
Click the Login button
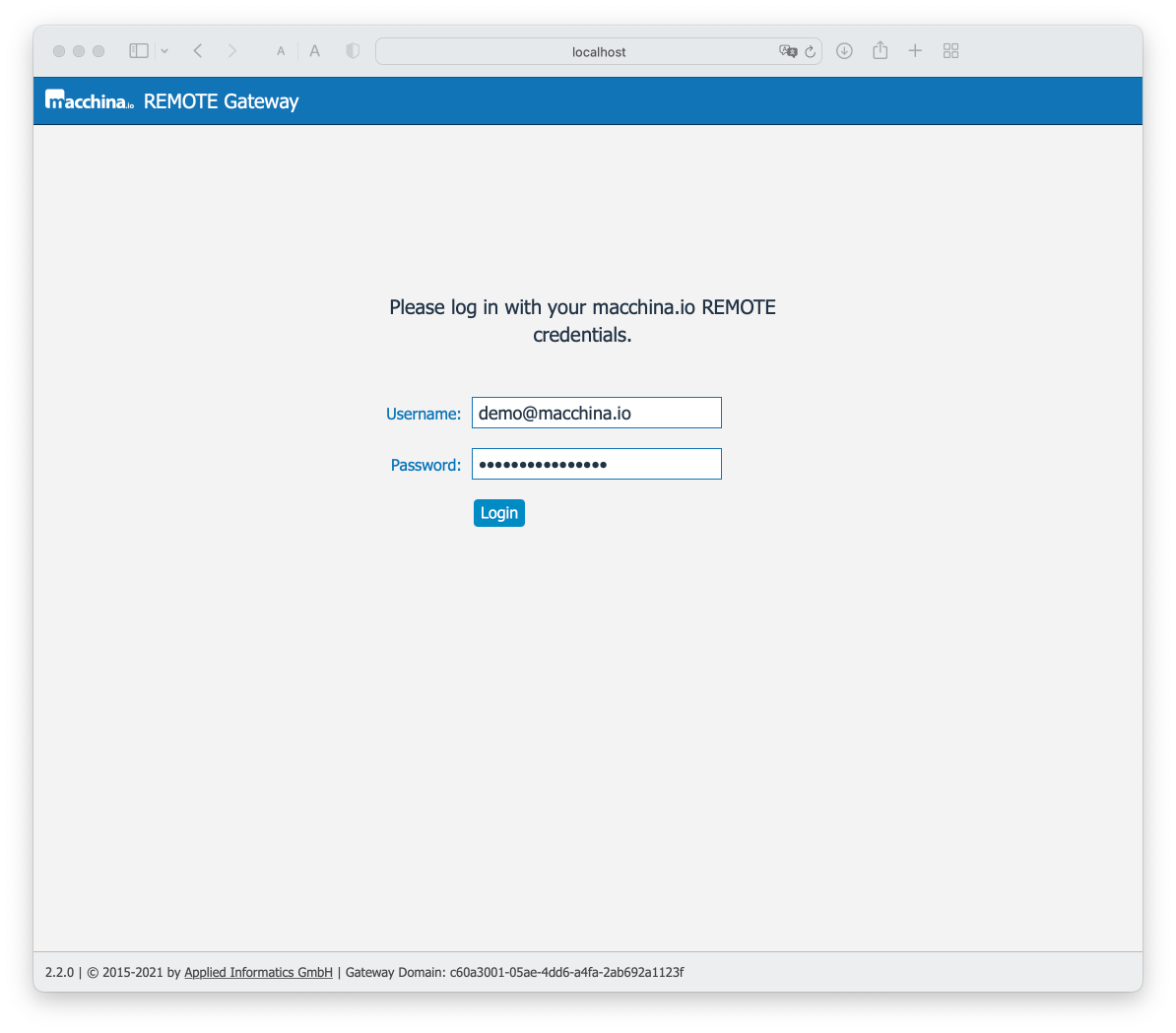[x=498, y=513]
